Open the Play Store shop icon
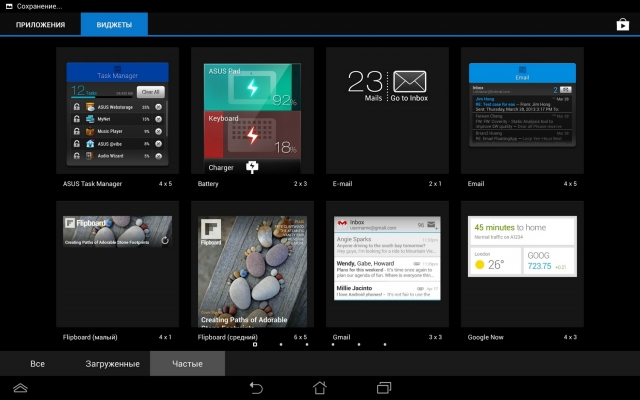The height and width of the screenshot is (400, 640). 623,25
